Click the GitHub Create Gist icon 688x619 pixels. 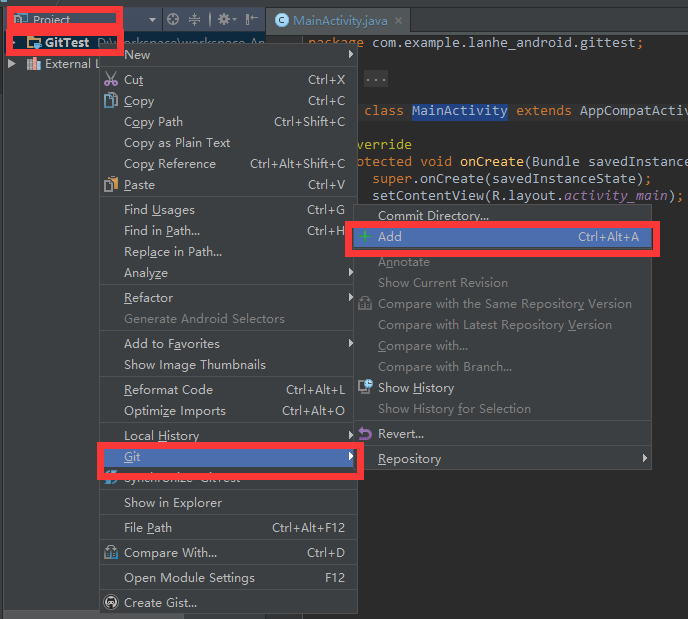111,602
